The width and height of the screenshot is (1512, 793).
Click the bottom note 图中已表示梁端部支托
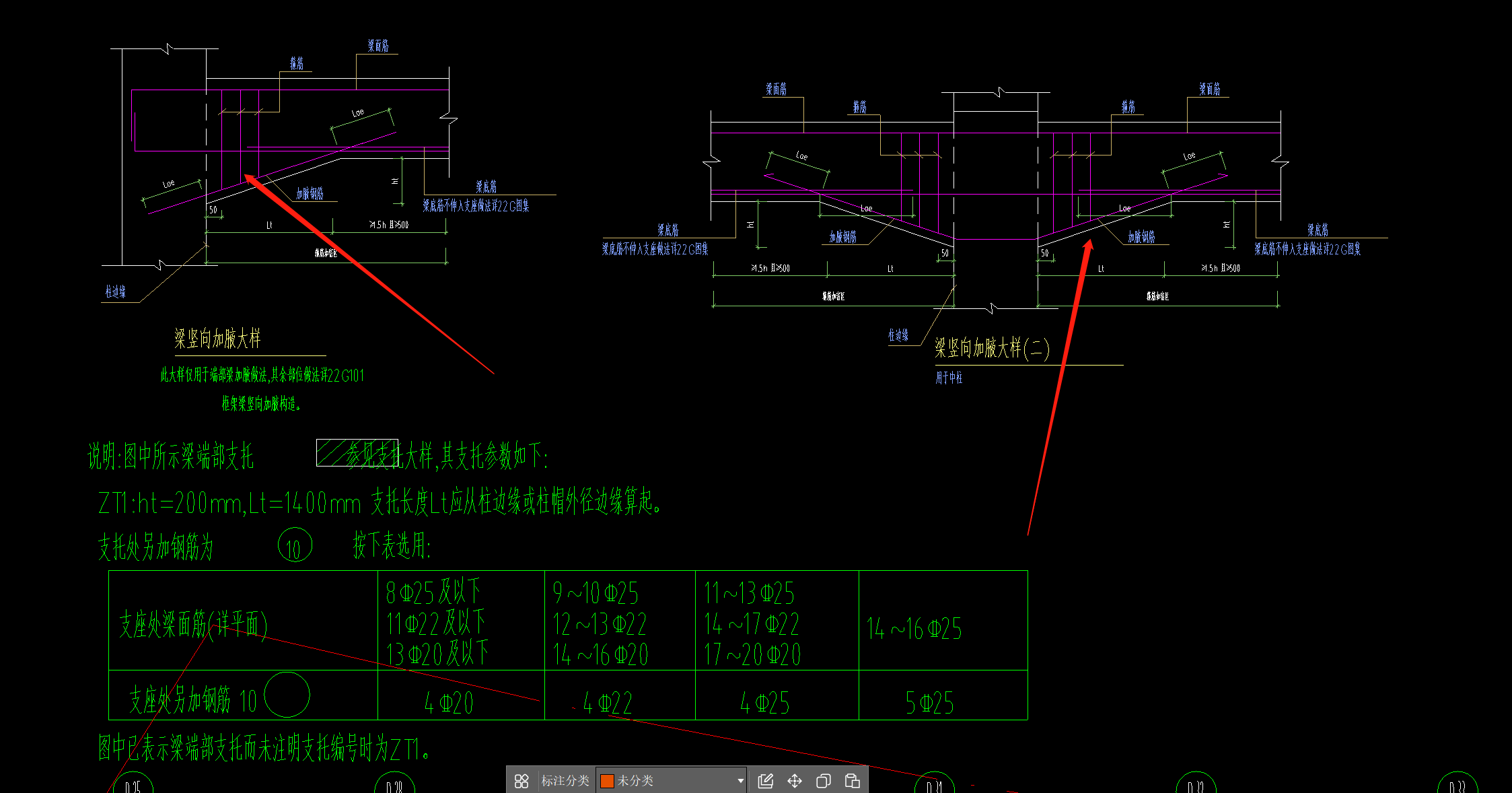(264, 748)
